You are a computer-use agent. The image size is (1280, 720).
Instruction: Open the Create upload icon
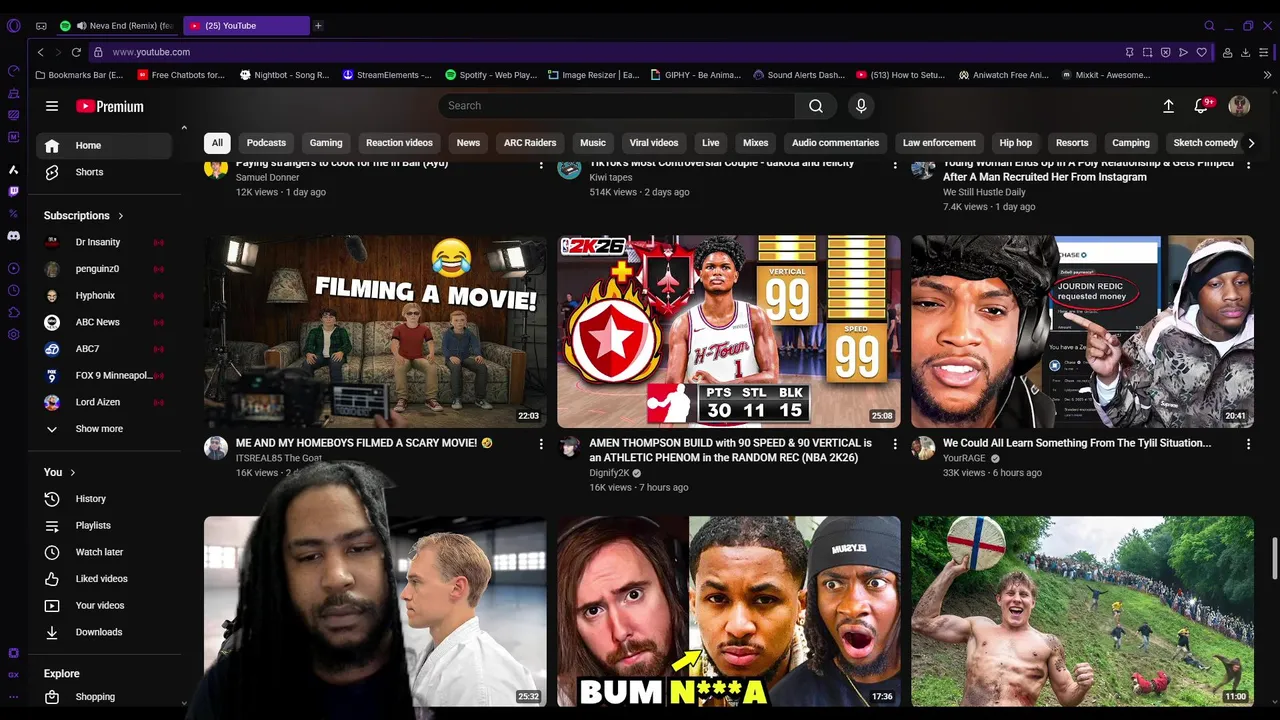[1168, 106]
